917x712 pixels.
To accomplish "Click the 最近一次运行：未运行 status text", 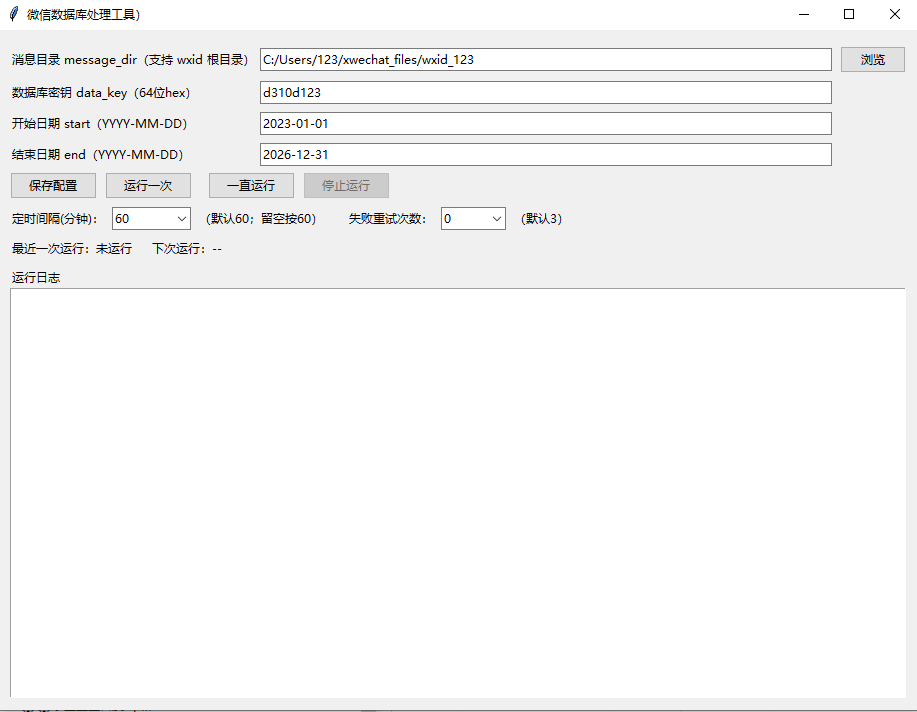I will tap(72, 249).
